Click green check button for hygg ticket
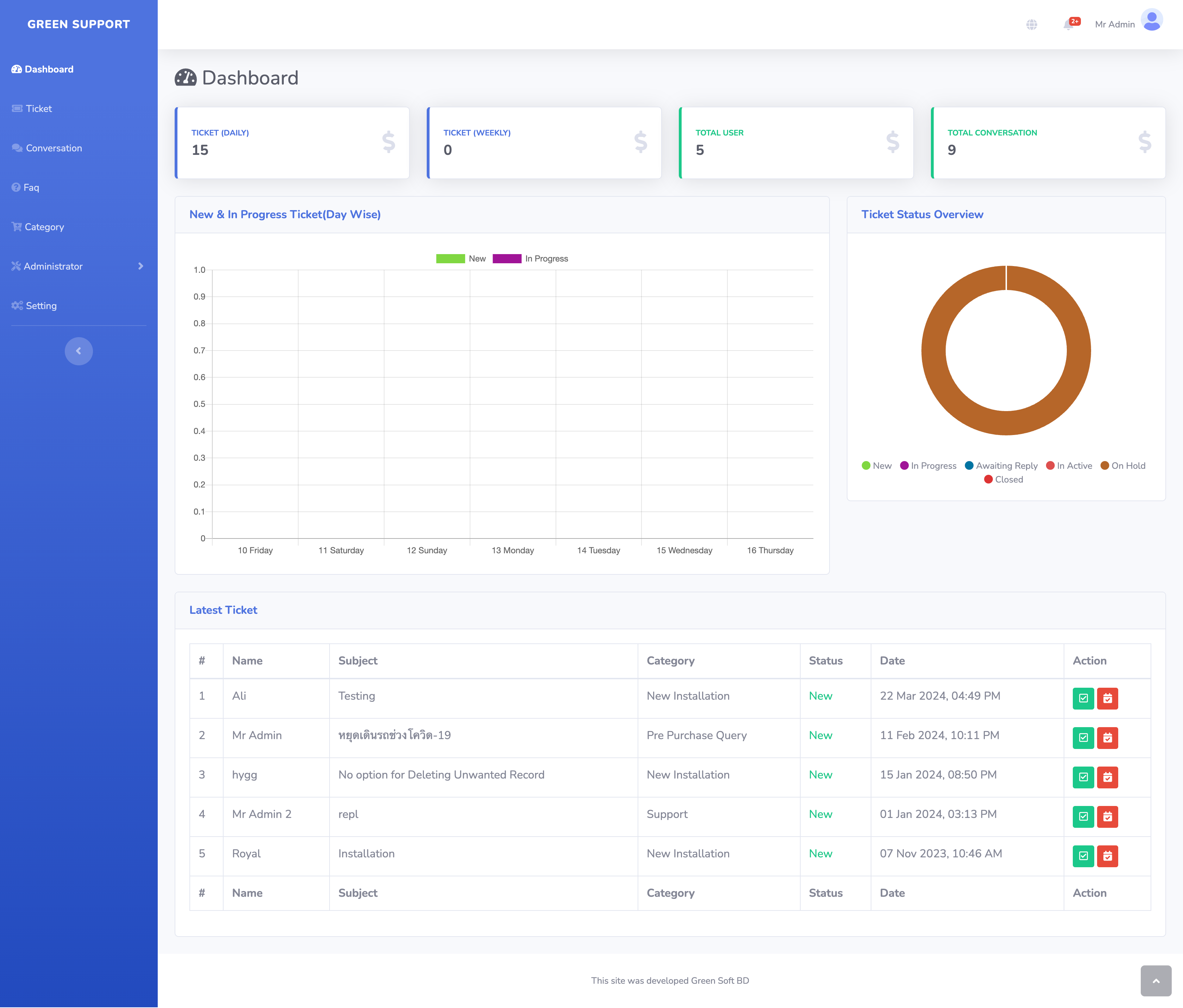 point(1083,777)
